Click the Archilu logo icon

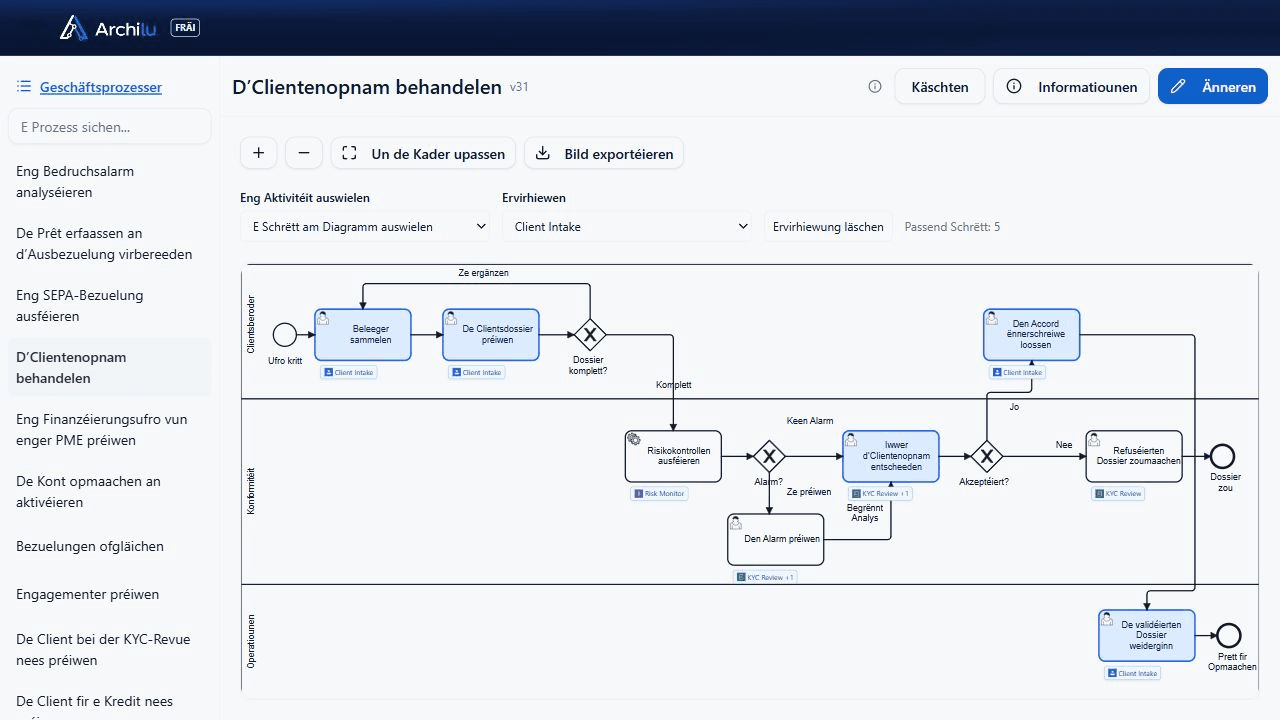point(74,28)
